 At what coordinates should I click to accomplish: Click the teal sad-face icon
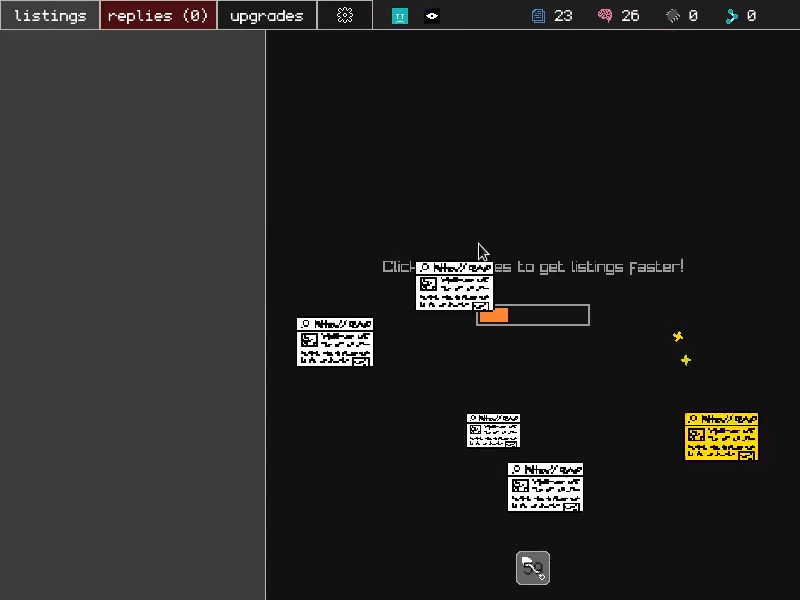pyautogui.click(x=399, y=16)
